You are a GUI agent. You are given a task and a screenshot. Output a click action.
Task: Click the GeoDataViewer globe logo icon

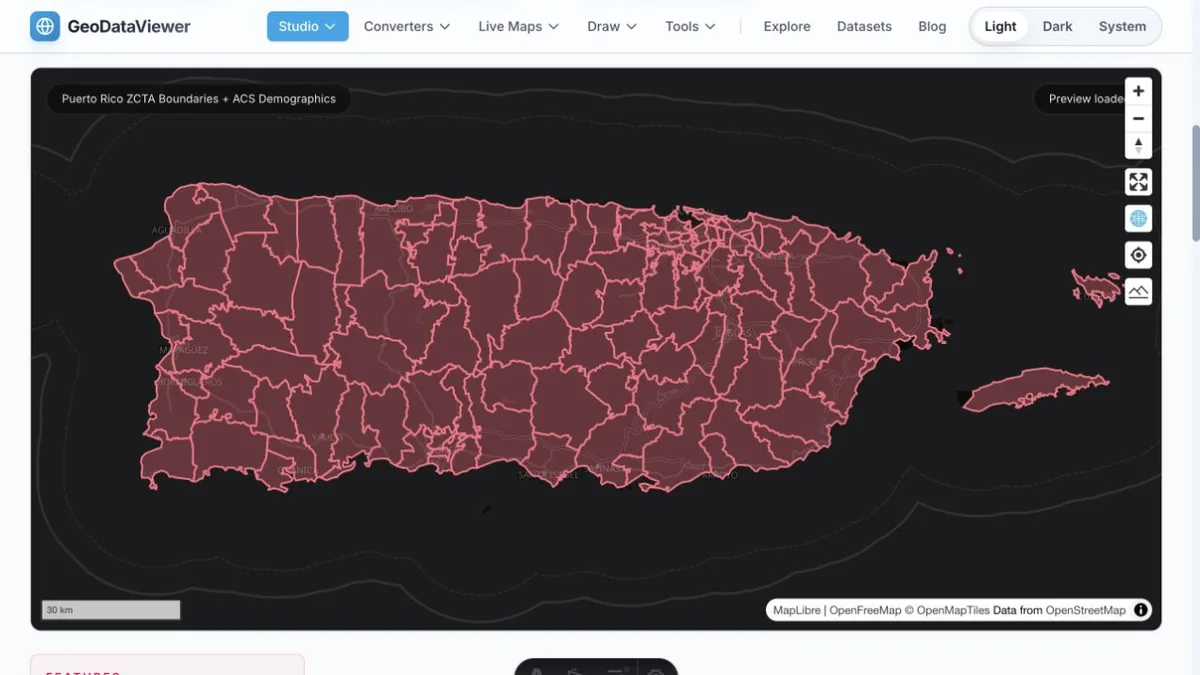coord(45,26)
